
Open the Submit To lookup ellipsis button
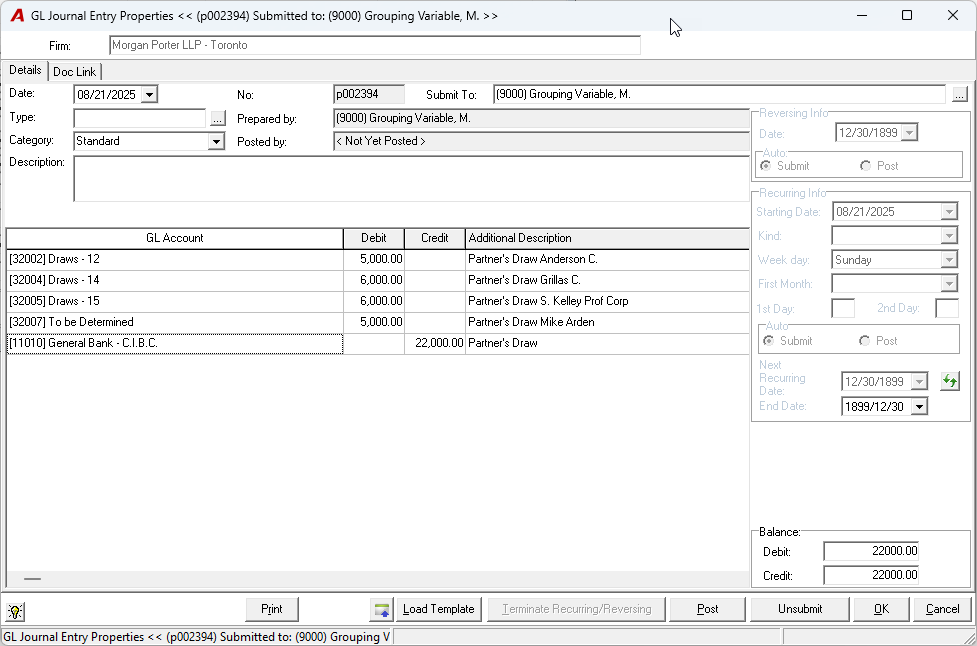tap(960, 95)
